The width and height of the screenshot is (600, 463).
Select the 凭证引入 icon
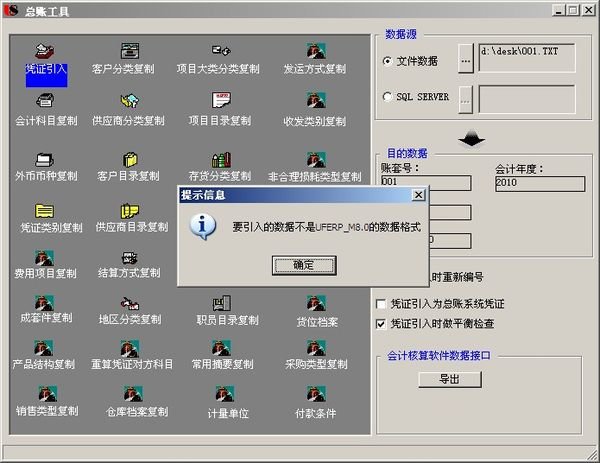click(x=45, y=51)
